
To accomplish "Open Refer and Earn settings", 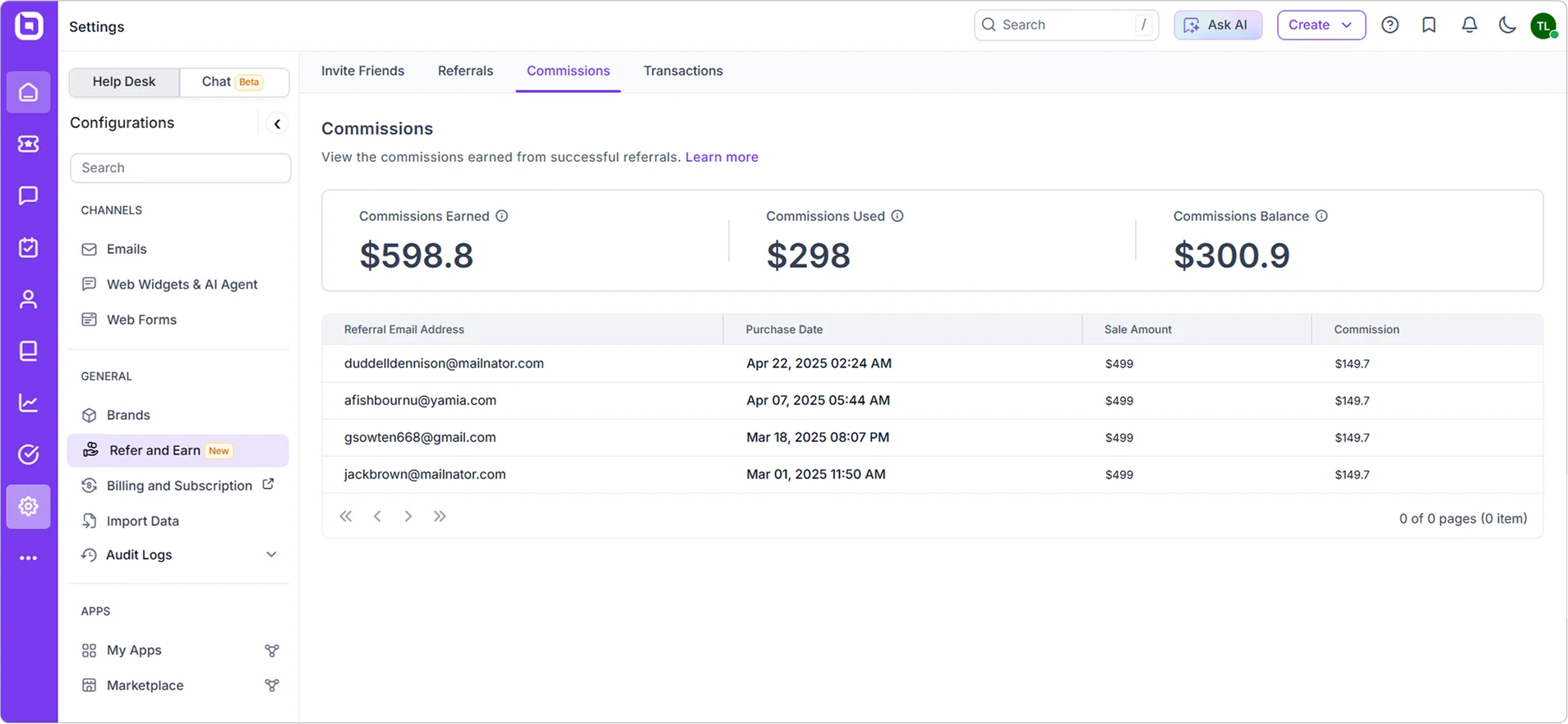I will (x=178, y=450).
